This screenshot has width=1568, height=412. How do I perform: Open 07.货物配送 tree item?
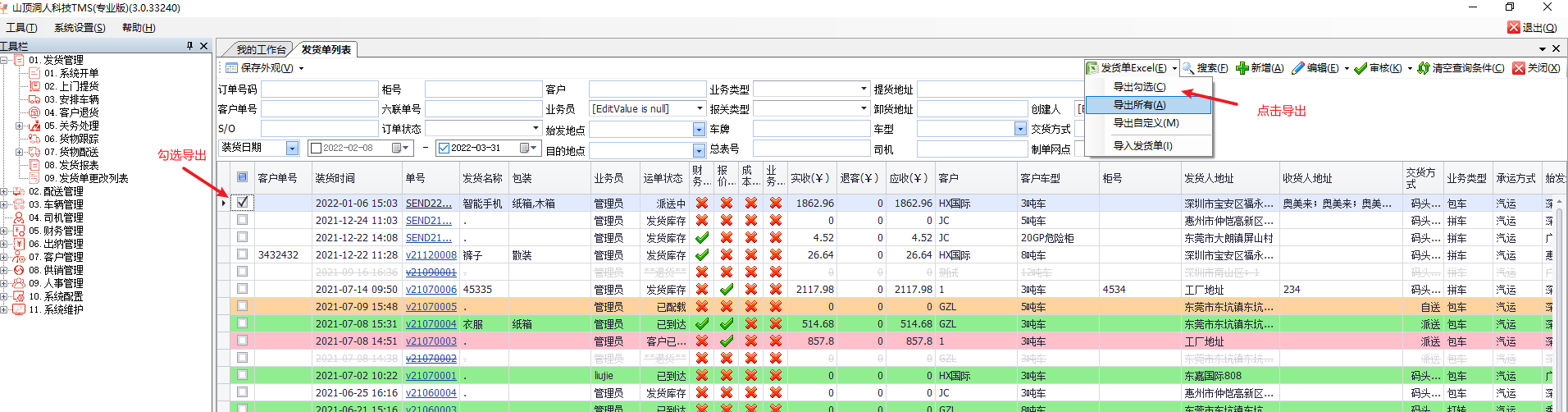71,152
